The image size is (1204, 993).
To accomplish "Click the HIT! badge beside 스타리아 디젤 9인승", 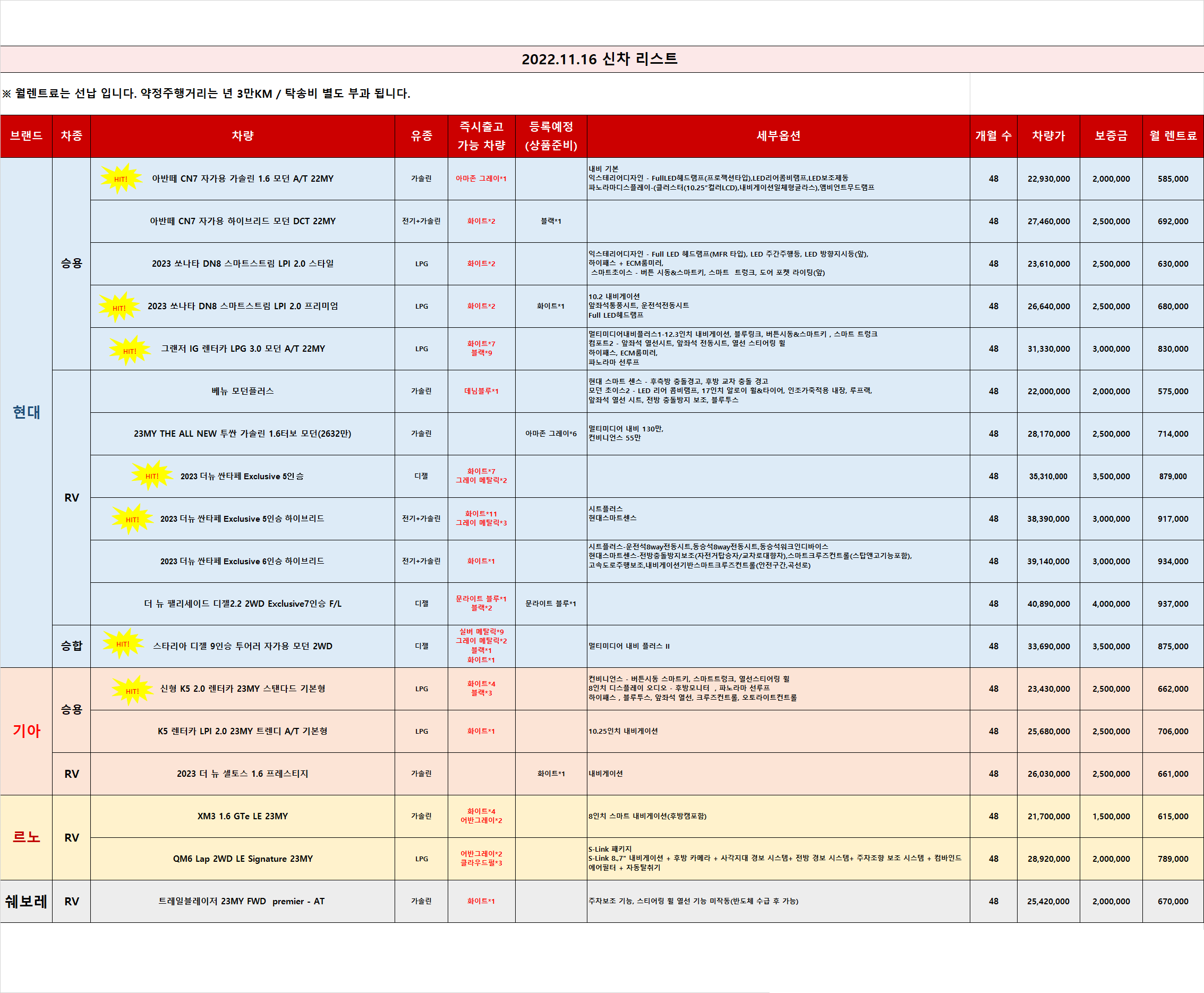I will point(123,643).
